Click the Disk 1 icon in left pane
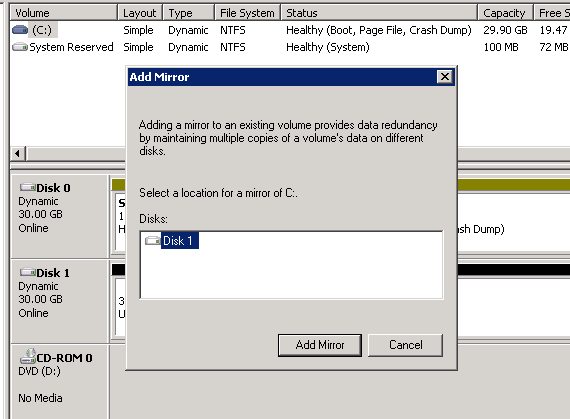 coord(28,272)
